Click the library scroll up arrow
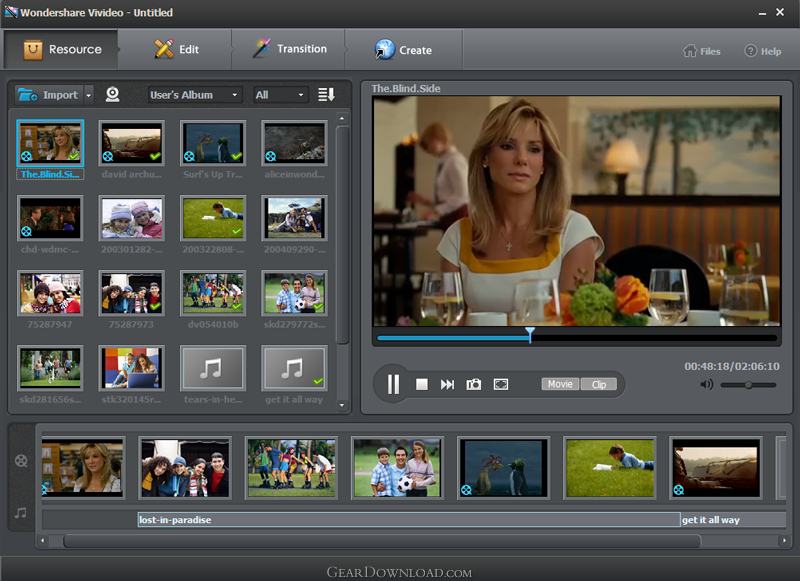800x581 pixels. [x=342, y=118]
